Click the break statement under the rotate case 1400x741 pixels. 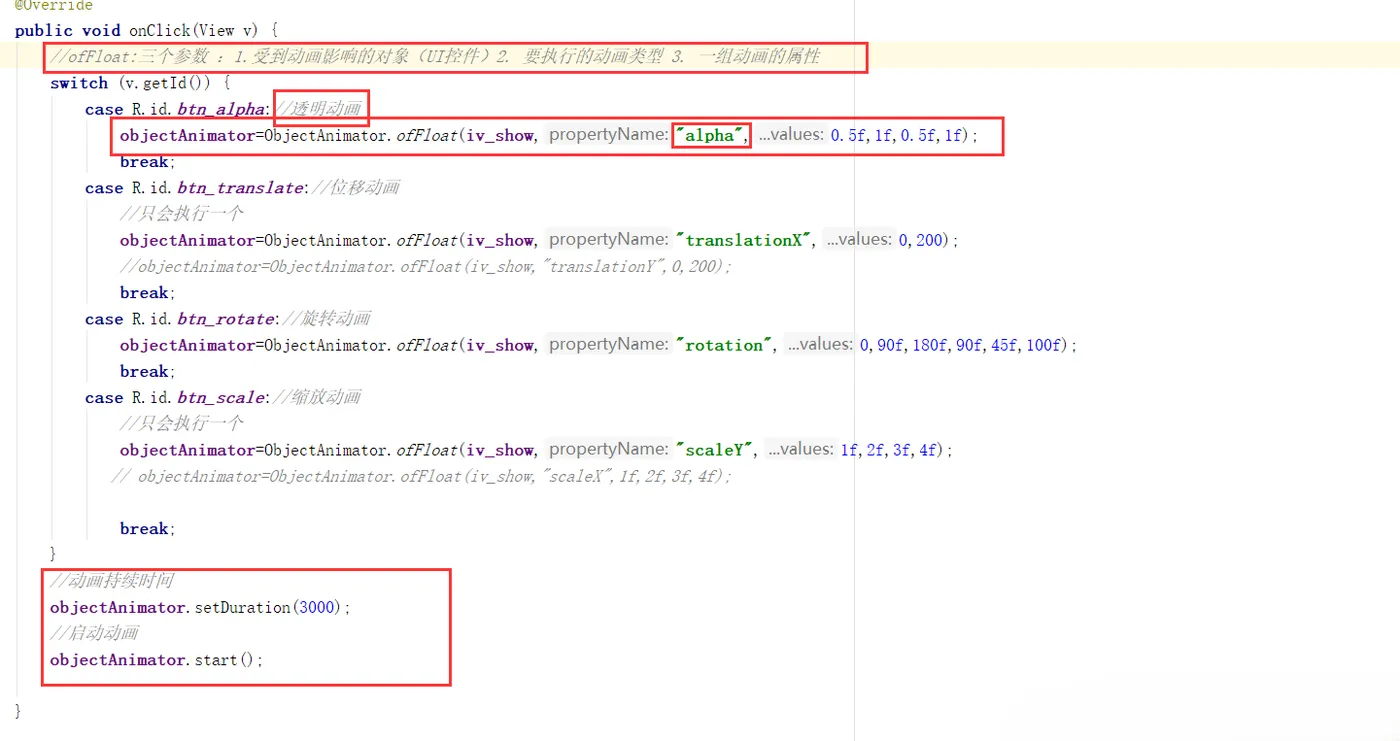pyautogui.click(x=147, y=371)
